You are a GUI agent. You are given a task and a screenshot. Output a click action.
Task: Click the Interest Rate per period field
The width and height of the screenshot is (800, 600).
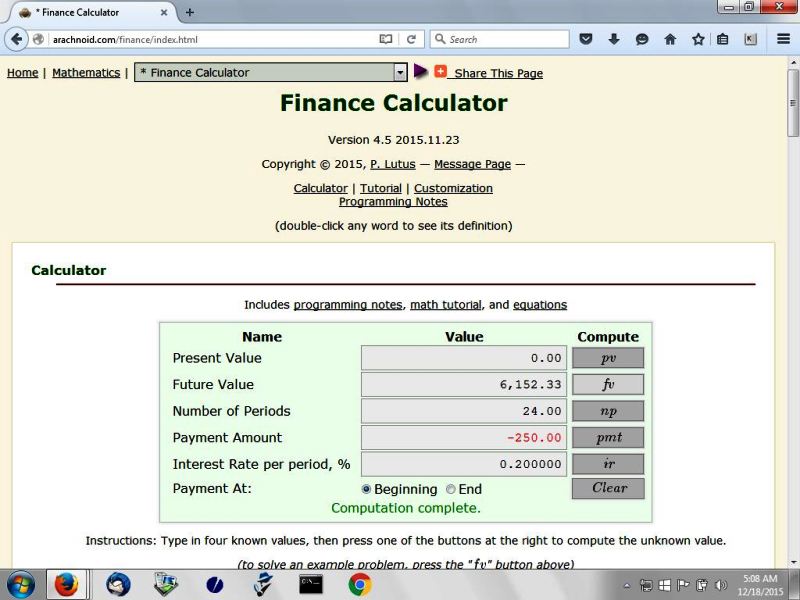coord(464,464)
